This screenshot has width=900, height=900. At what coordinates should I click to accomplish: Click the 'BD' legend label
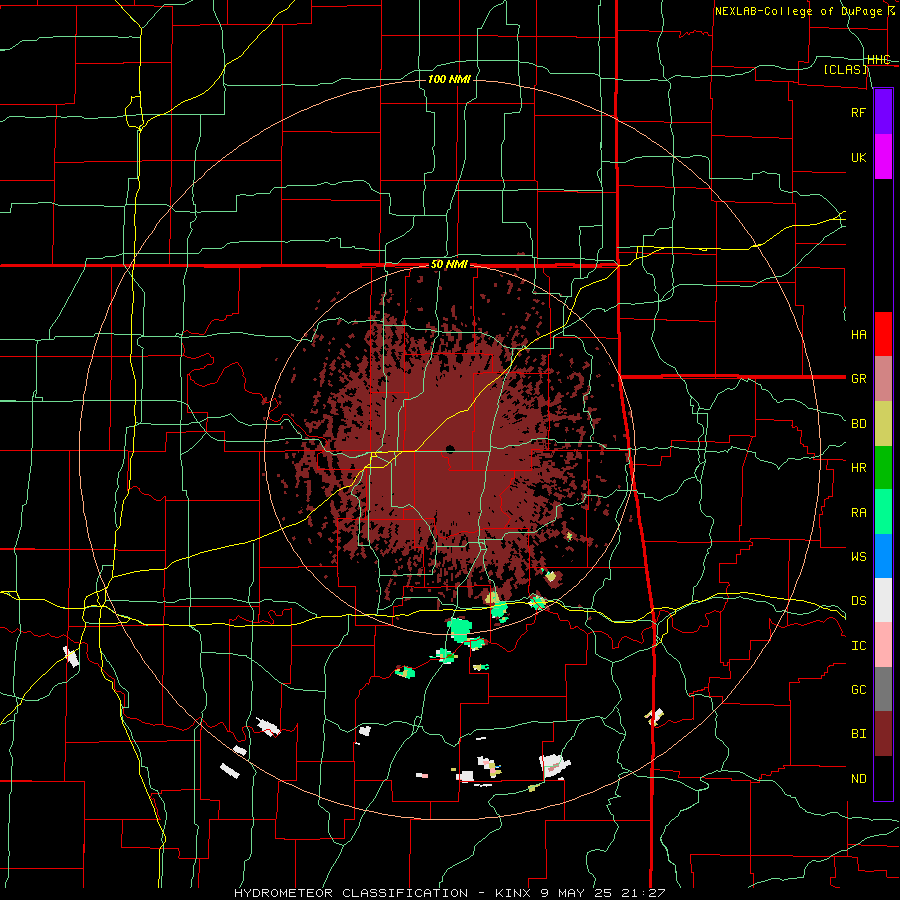(858, 424)
